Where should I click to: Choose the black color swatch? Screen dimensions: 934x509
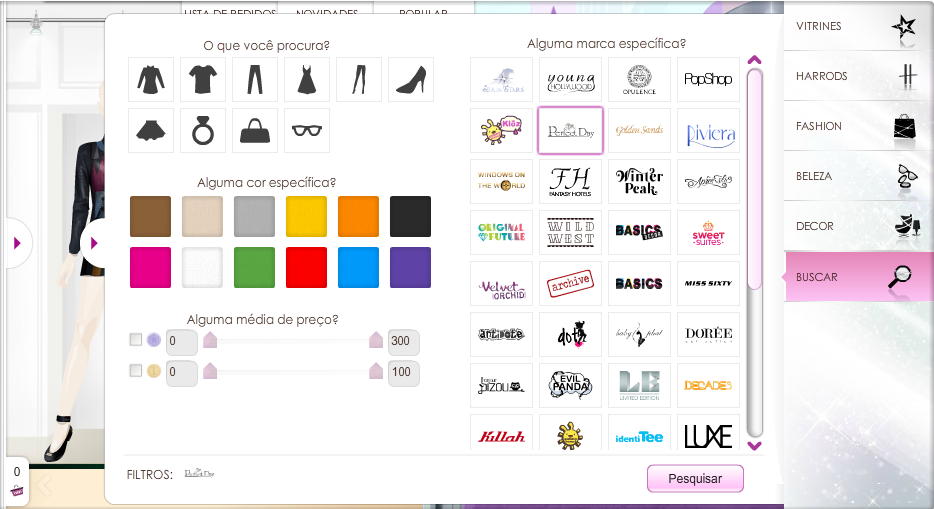410,217
